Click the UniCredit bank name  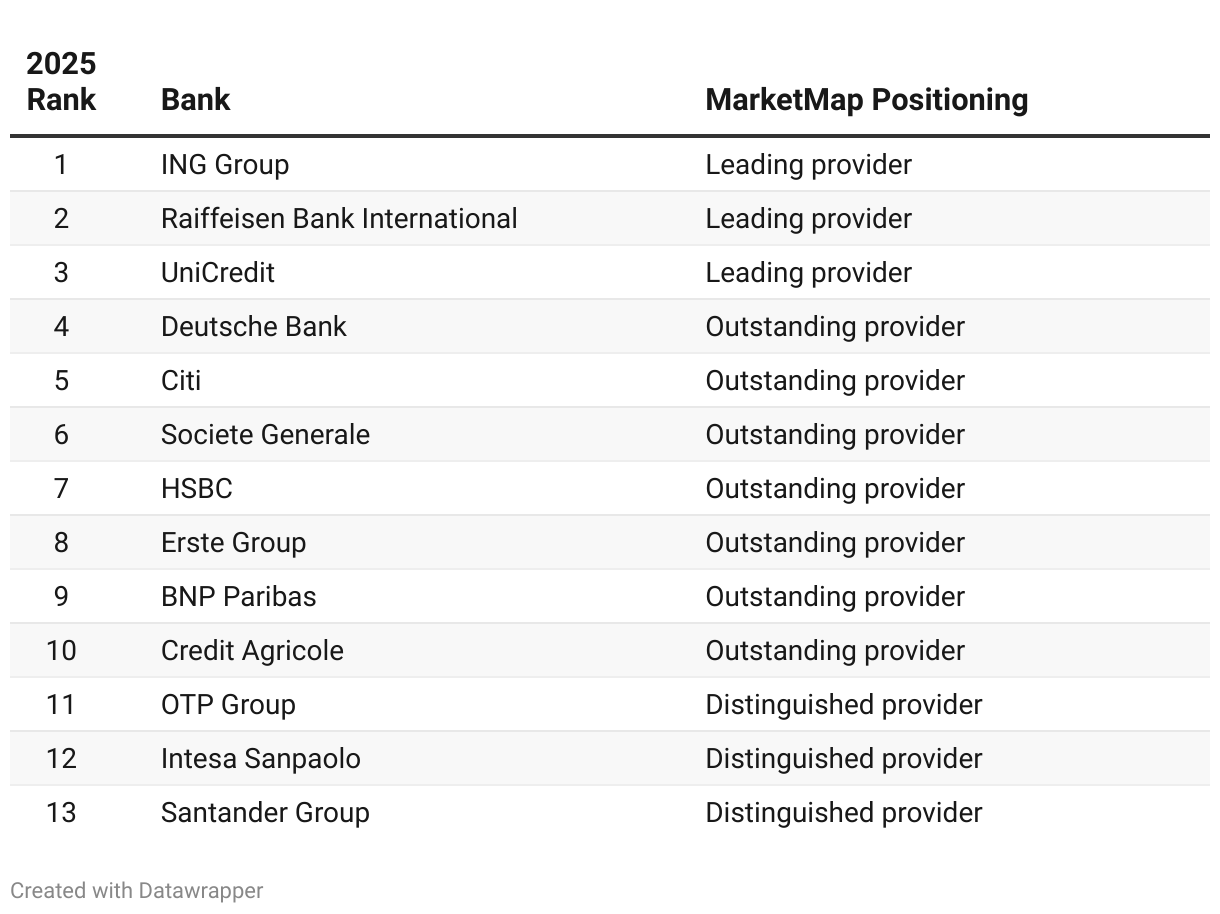(x=218, y=273)
